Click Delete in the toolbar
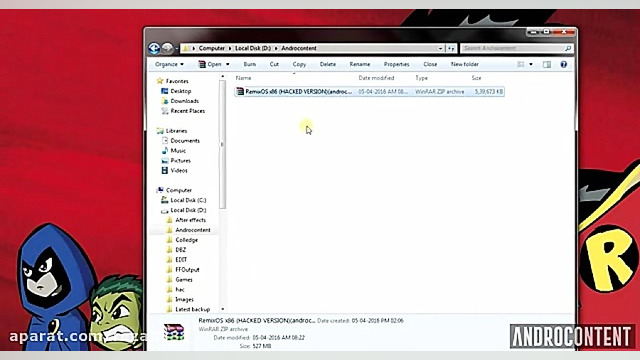The image size is (640, 360). tap(327, 64)
